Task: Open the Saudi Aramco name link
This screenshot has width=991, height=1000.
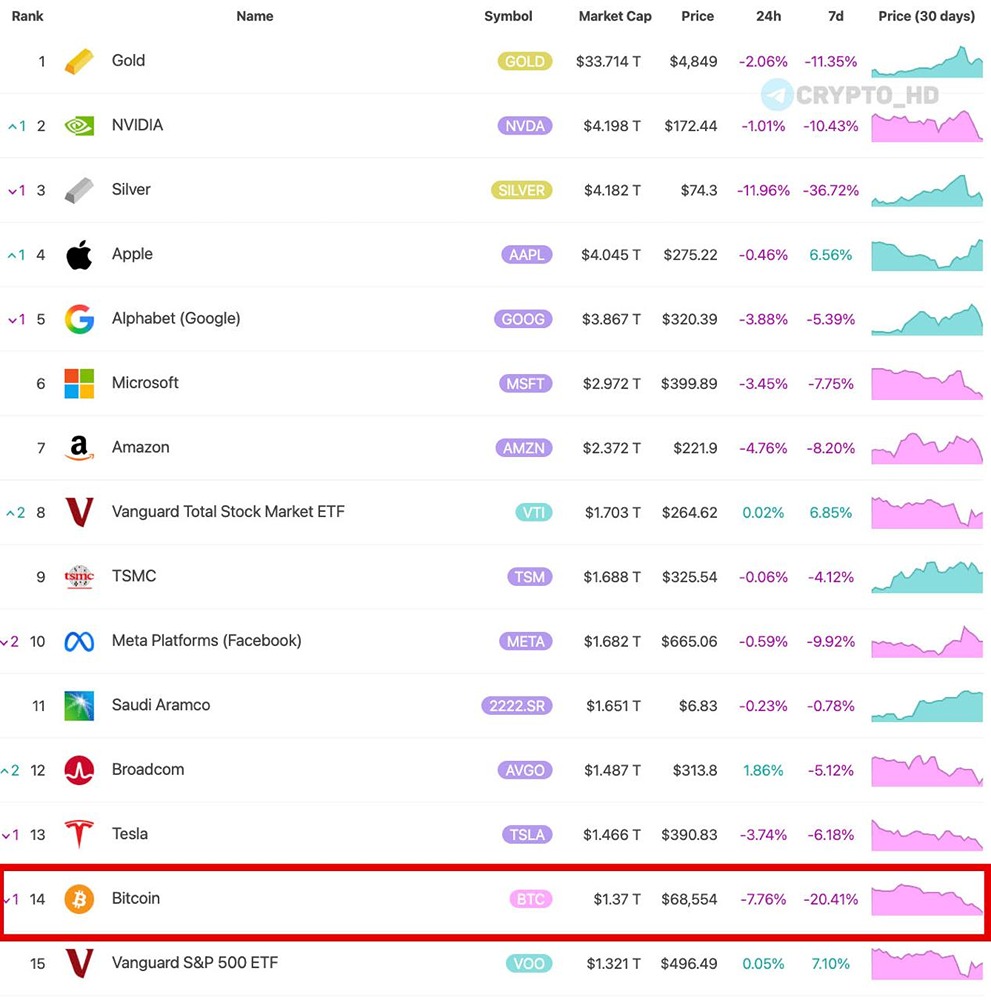Action: coord(161,705)
